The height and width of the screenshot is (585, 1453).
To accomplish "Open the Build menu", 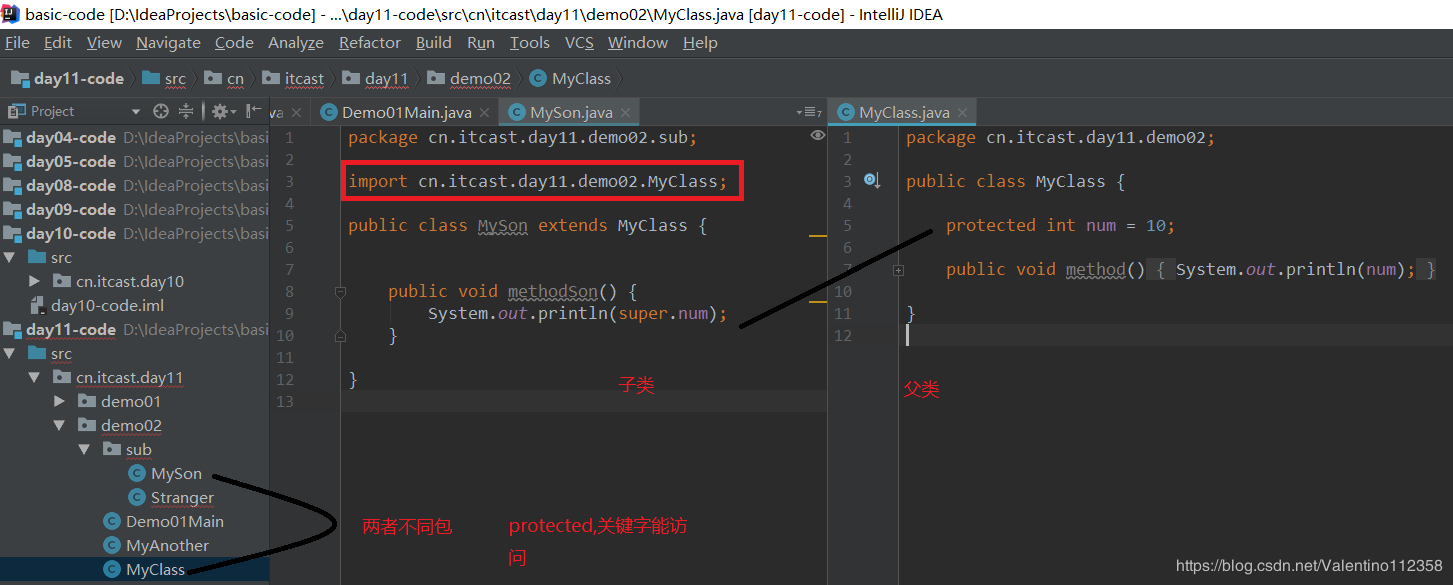I will (434, 43).
